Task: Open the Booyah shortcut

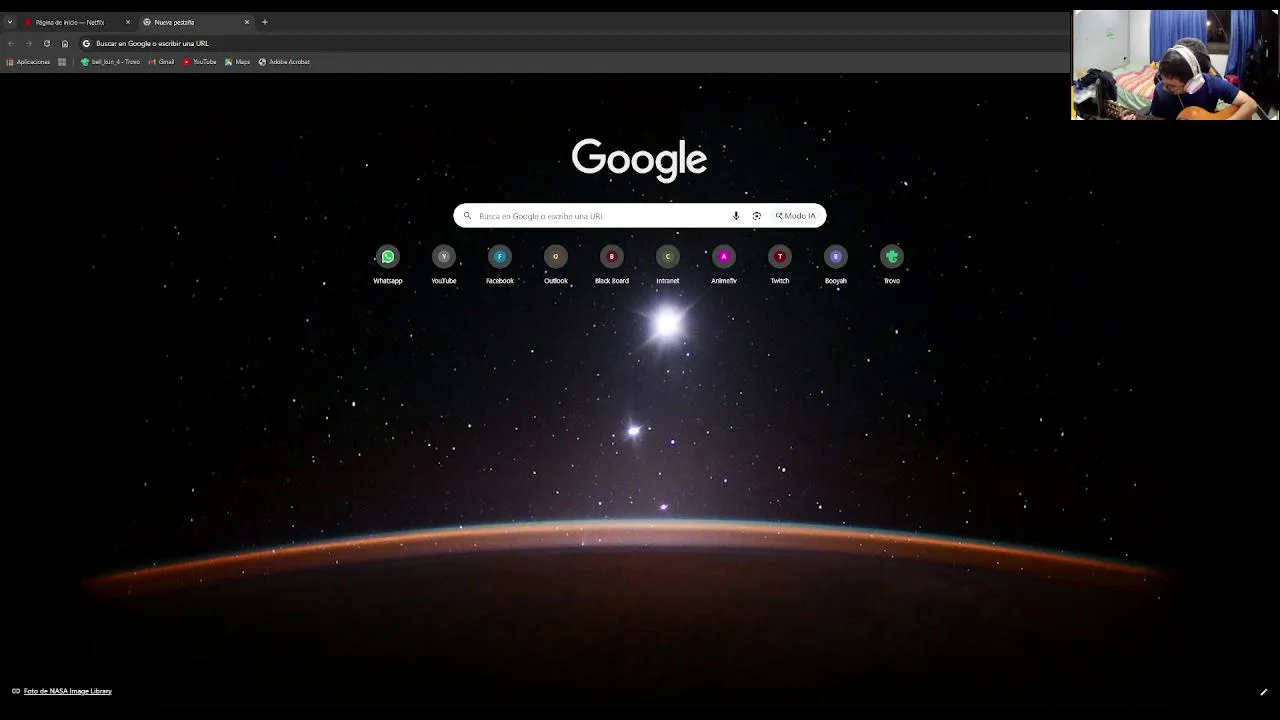Action: 836,265
